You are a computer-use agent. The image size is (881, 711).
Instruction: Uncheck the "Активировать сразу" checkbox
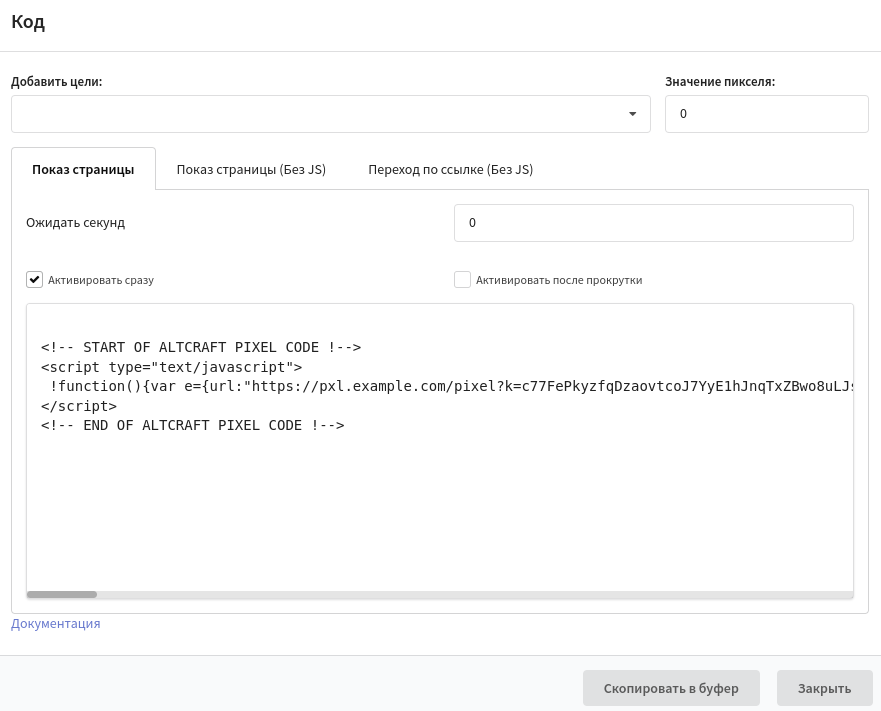[x=34, y=279]
